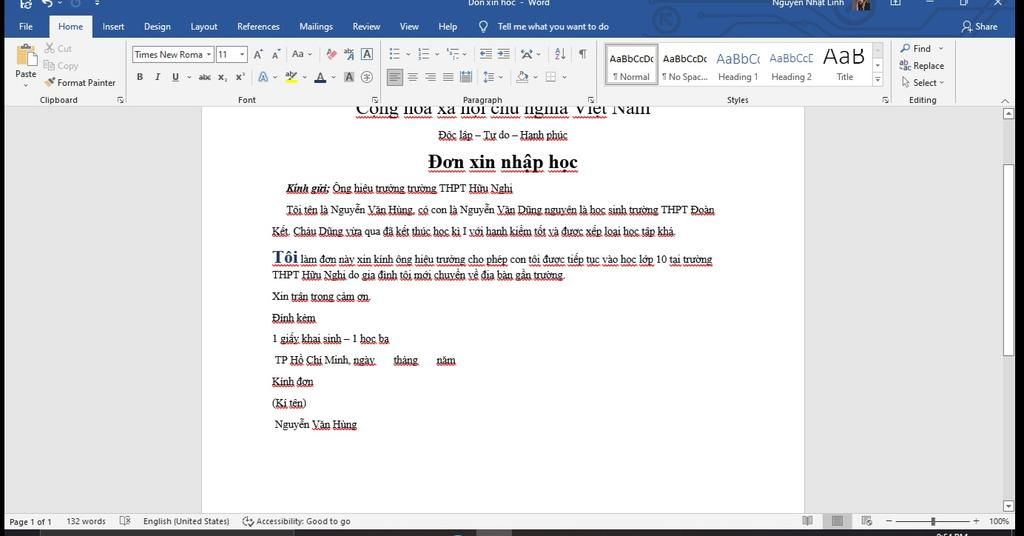The image size is (1024, 536).
Task: Expand the bullets list dropdown
Action: (x=408, y=54)
